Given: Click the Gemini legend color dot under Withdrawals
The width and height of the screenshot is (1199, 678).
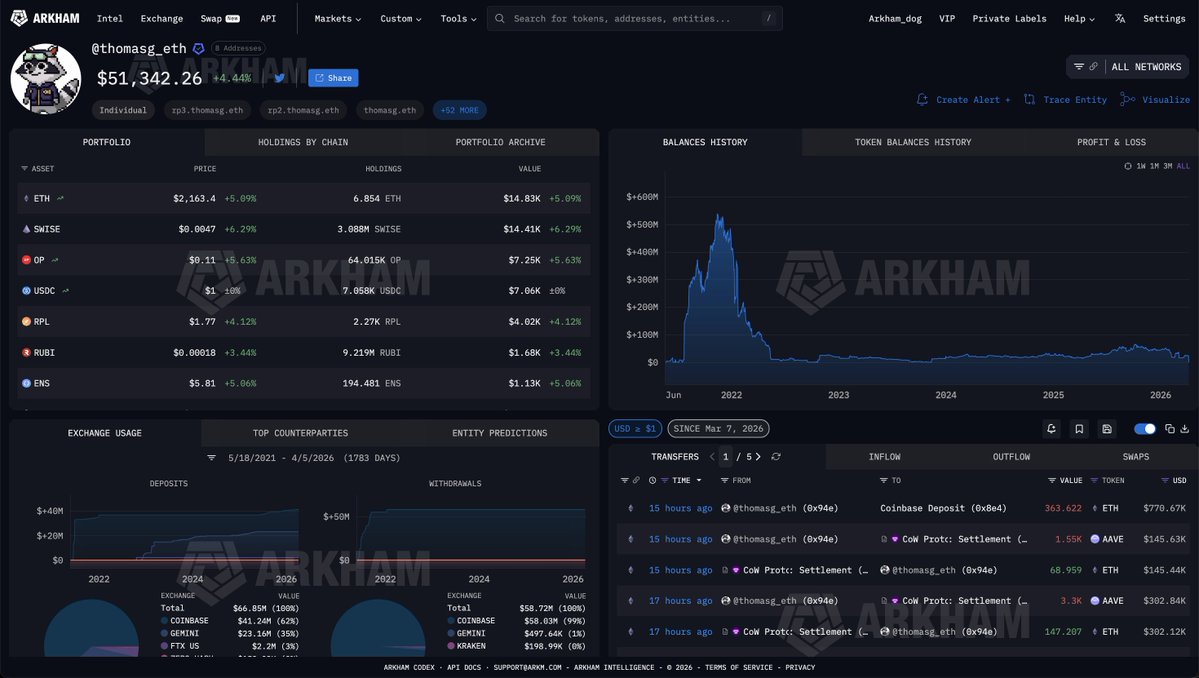Looking at the screenshot, I should pyautogui.click(x=451, y=634).
